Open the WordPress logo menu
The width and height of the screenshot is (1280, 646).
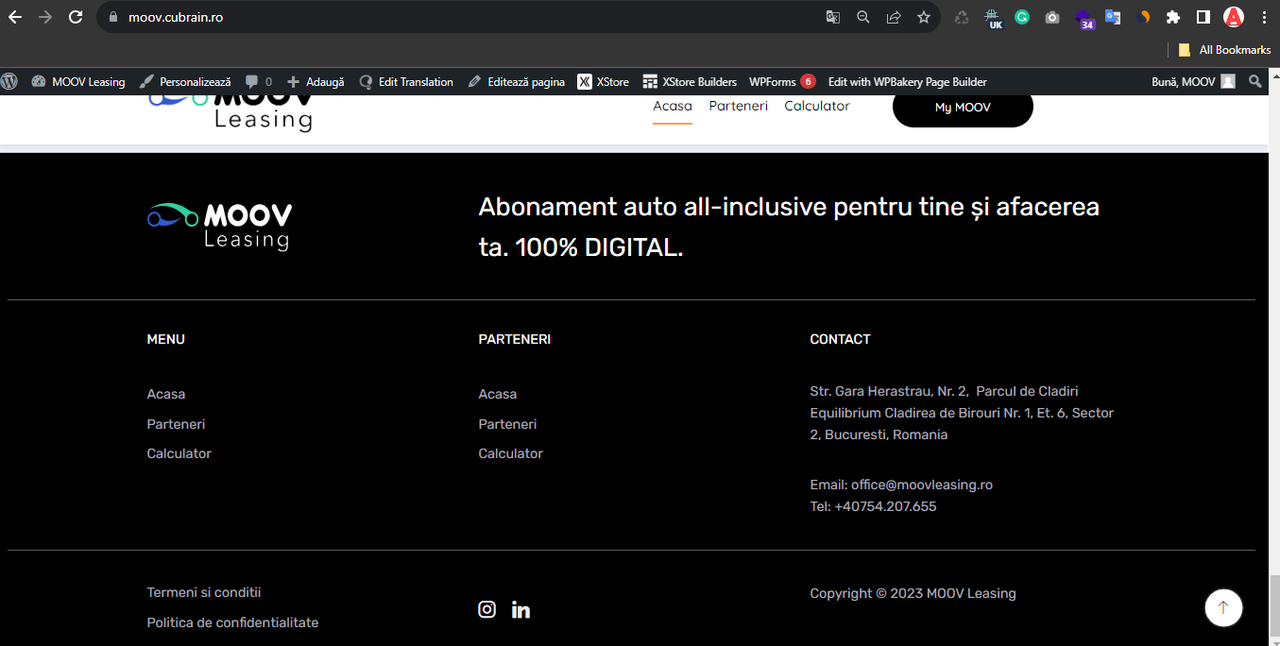(10, 82)
